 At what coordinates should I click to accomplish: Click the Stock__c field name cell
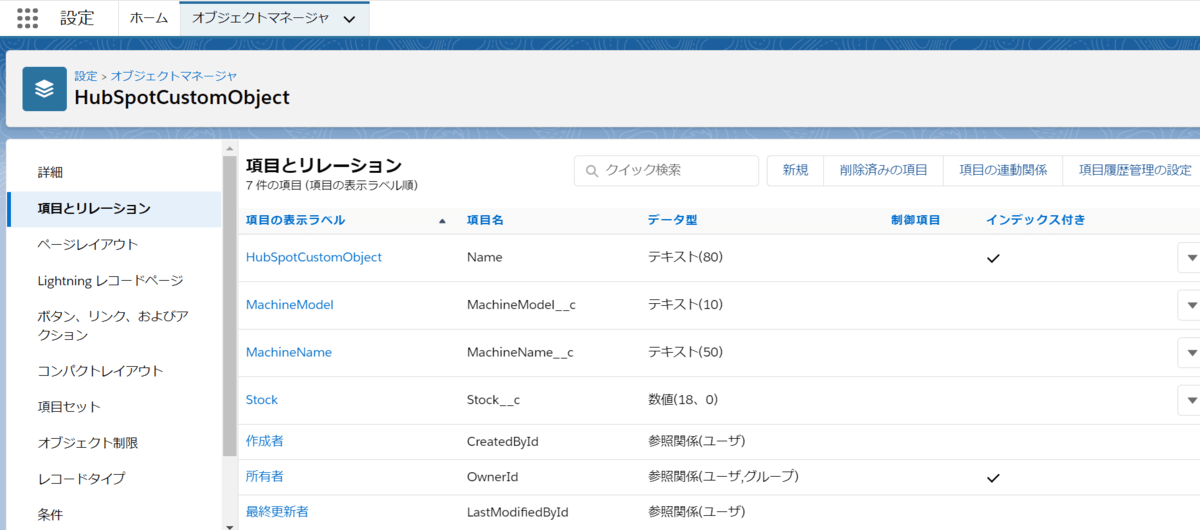point(493,400)
